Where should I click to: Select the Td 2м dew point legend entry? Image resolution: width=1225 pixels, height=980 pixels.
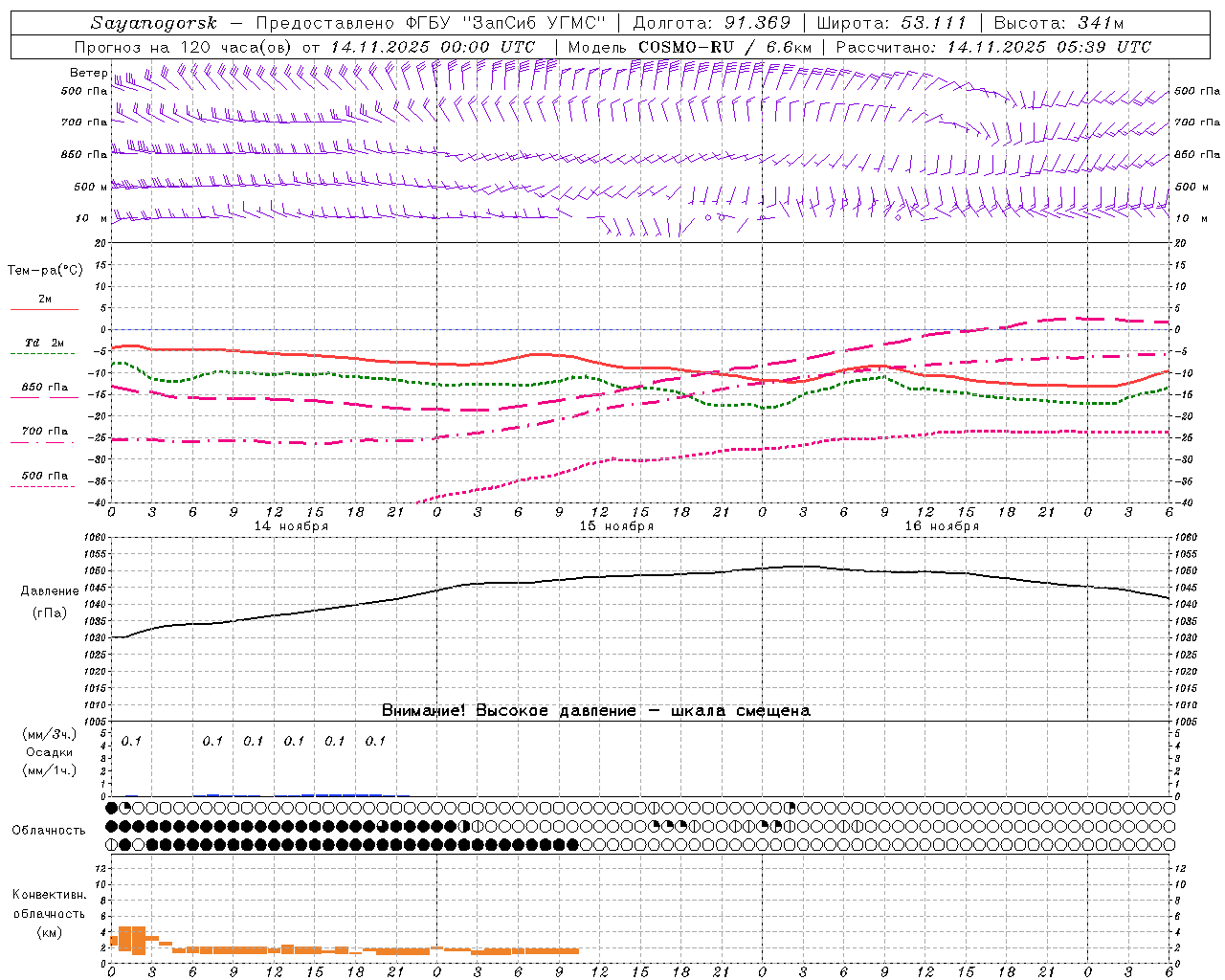45,343
